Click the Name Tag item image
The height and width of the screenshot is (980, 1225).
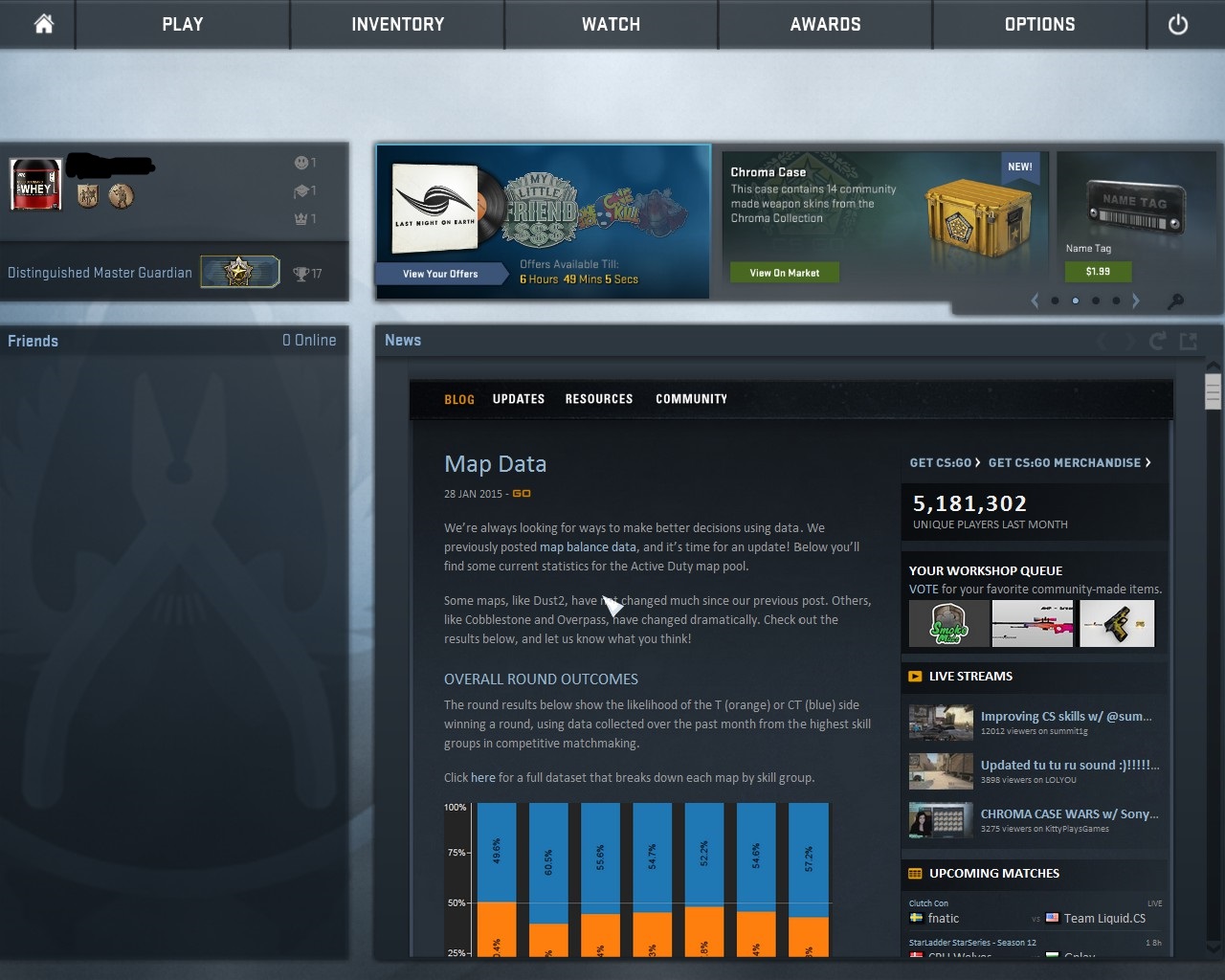point(1136,210)
